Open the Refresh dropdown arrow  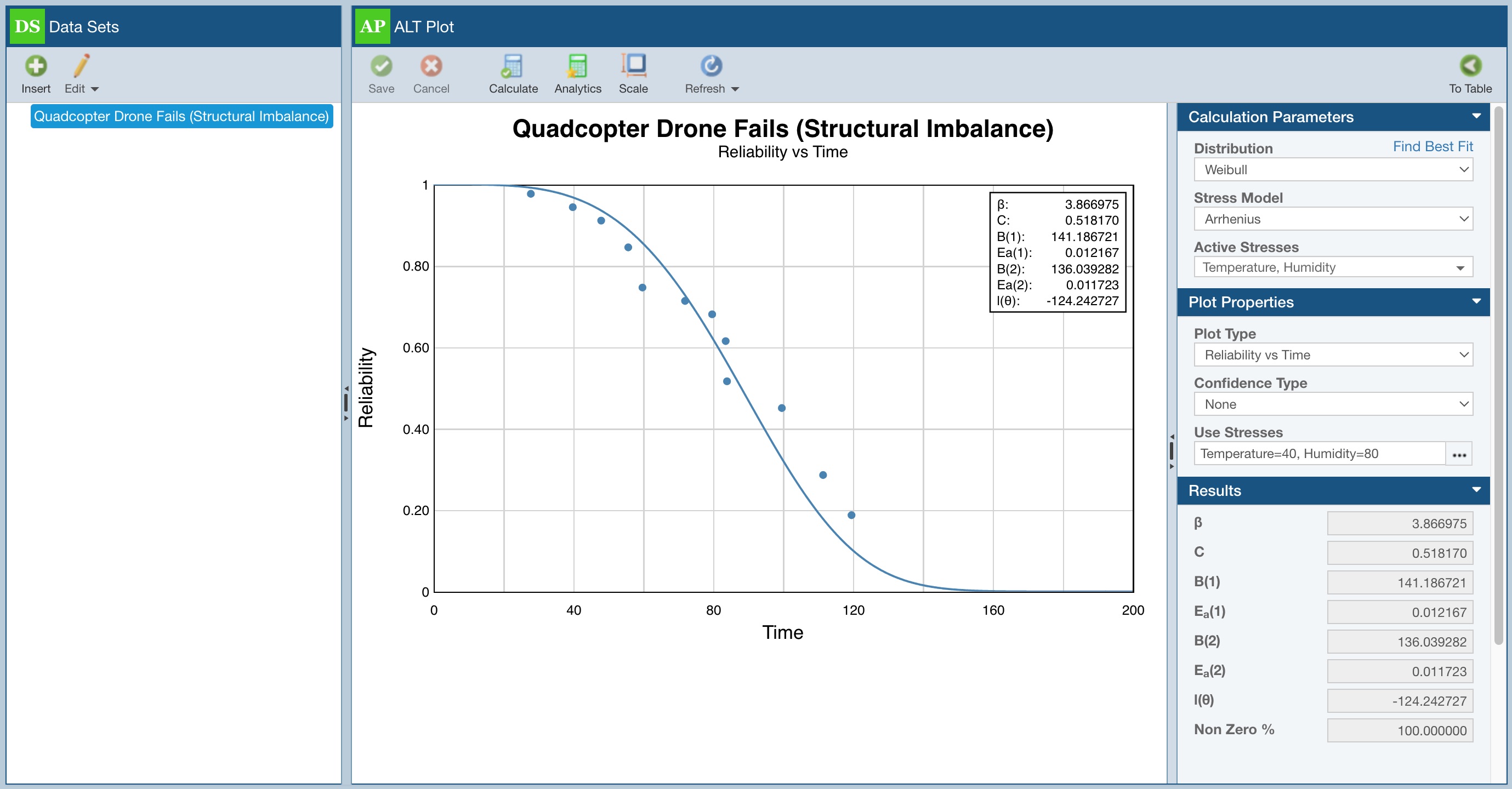(x=735, y=89)
